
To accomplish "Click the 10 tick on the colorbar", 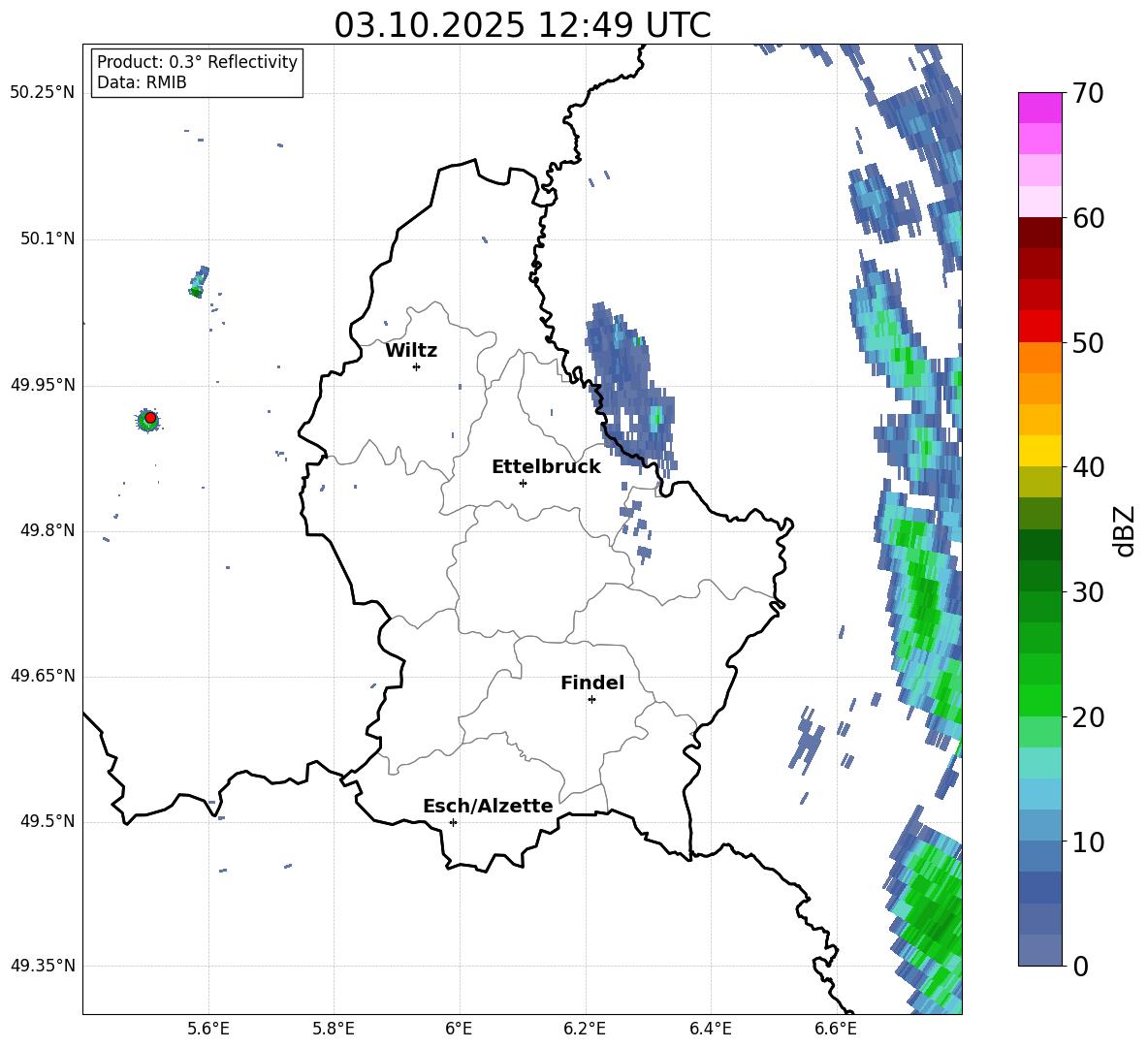I will [x=1088, y=842].
